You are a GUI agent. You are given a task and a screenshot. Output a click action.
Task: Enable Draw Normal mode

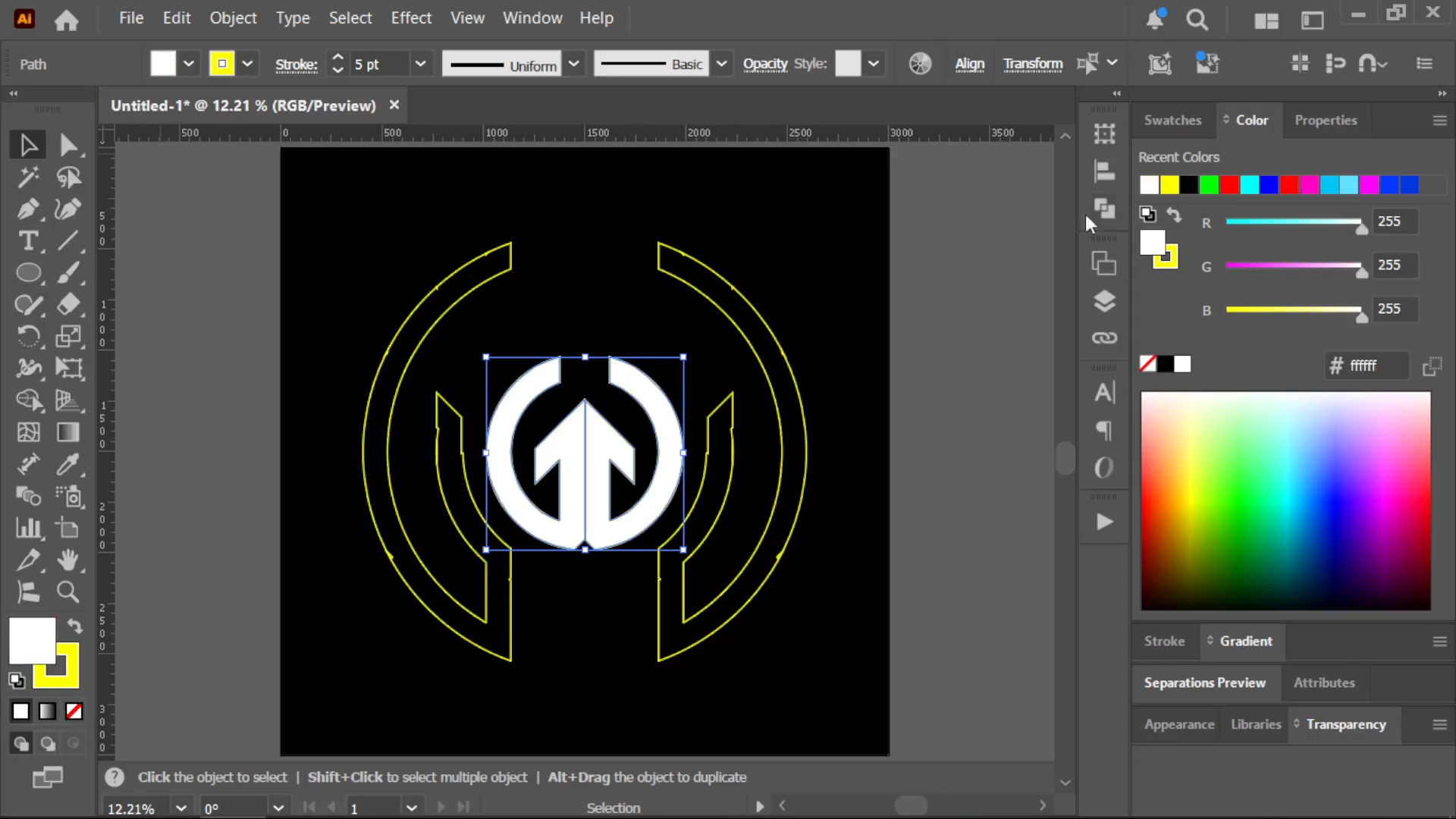click(x=20, y=744)
